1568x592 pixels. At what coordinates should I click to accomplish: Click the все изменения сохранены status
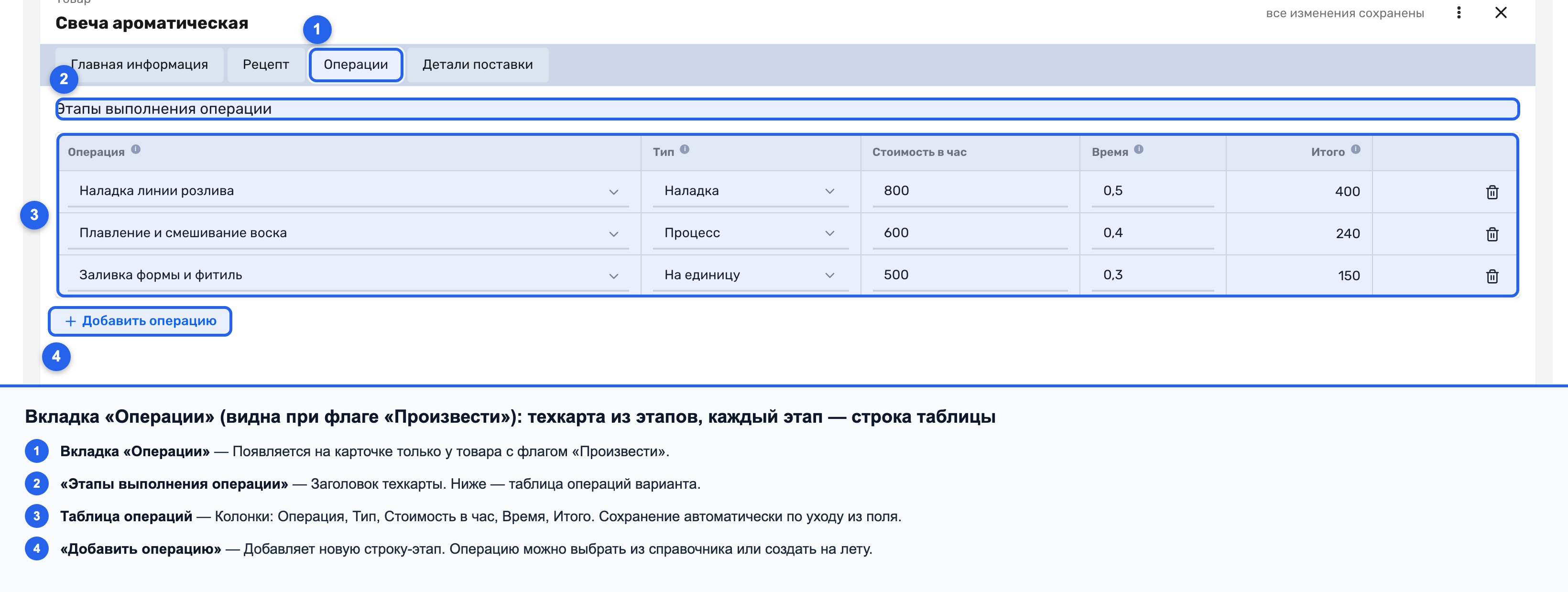point(1345,13)
